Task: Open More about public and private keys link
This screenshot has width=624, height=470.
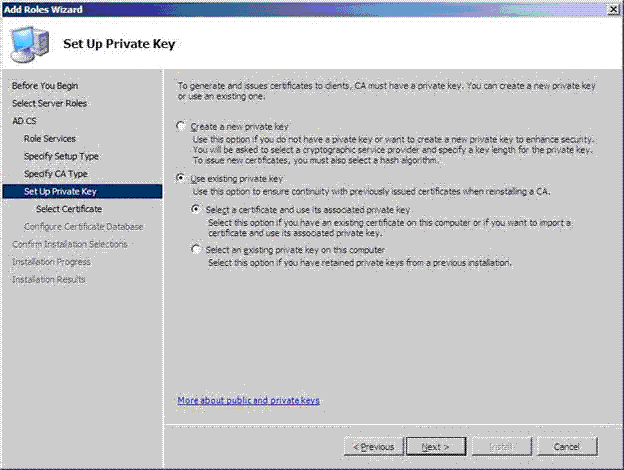Action: coord(248,400)
